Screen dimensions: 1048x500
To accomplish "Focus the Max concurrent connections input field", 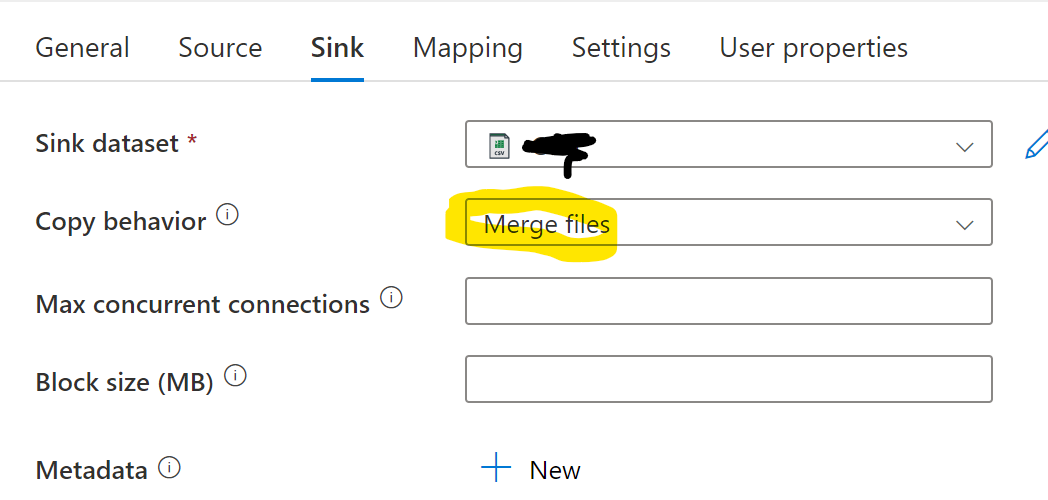I will point(729,301).
